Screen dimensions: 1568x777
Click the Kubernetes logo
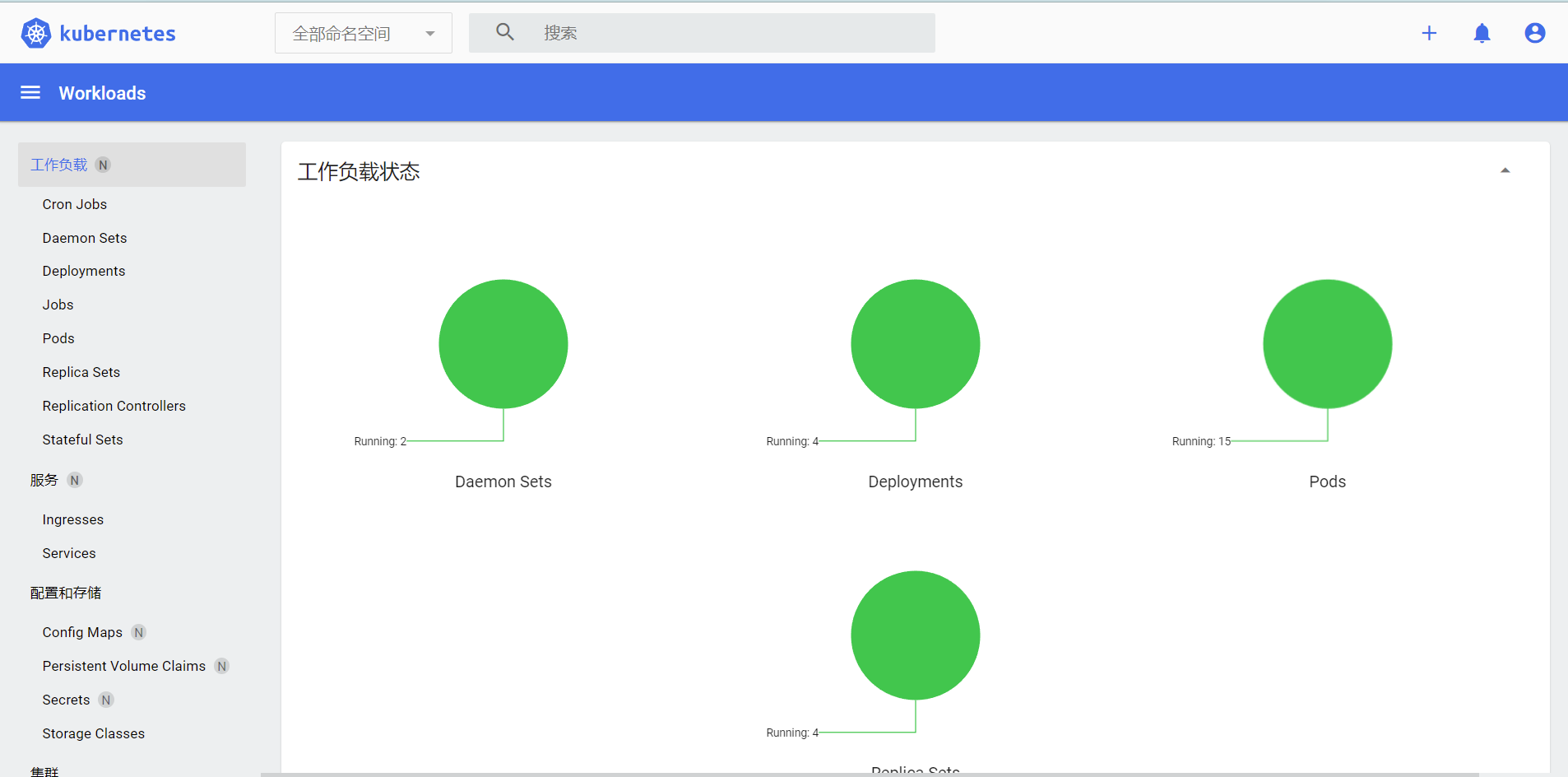coord(35,33)
